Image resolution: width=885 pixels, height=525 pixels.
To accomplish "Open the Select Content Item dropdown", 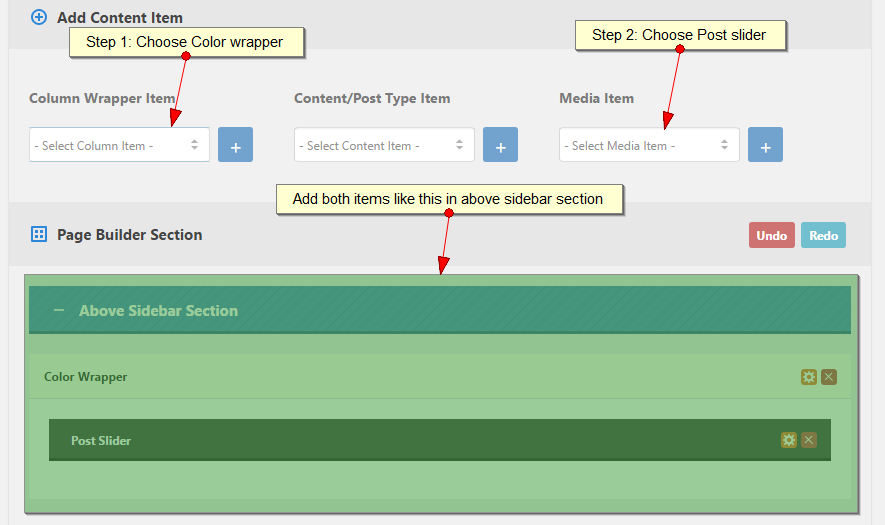I will tap(384, 145).
